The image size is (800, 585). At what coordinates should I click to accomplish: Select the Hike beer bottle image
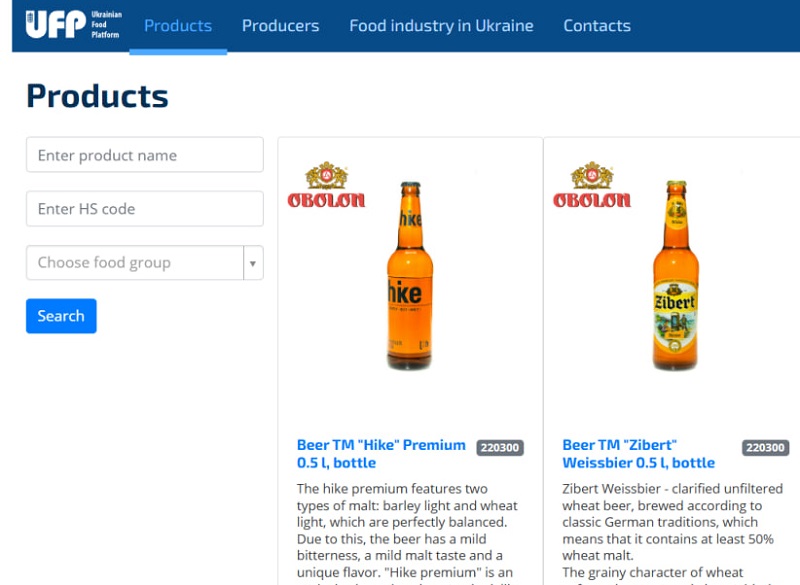[410, 276]
